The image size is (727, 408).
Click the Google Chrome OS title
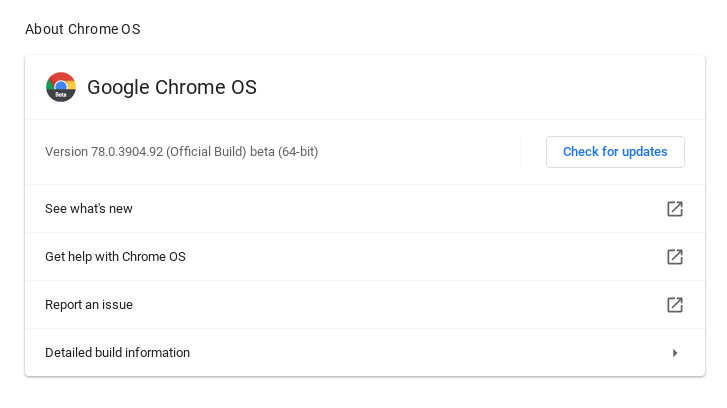[172, 87]
